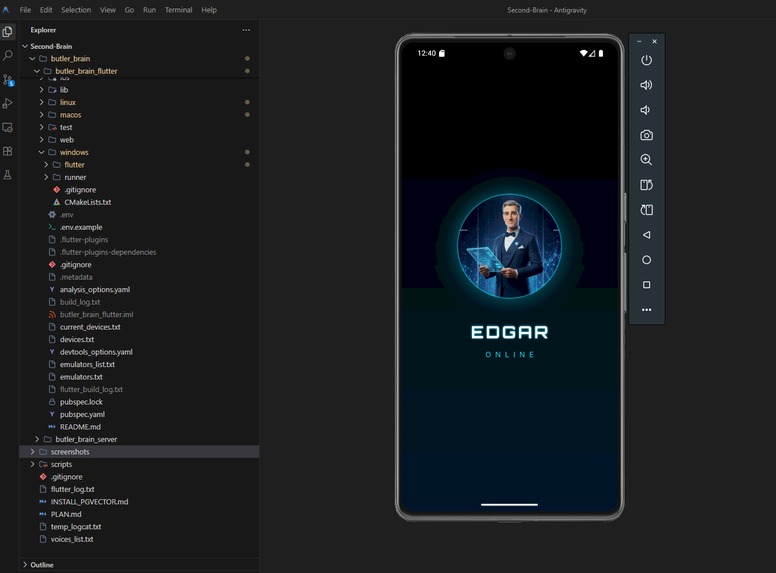Collapse the butler_brain folder

click(139, 58)
